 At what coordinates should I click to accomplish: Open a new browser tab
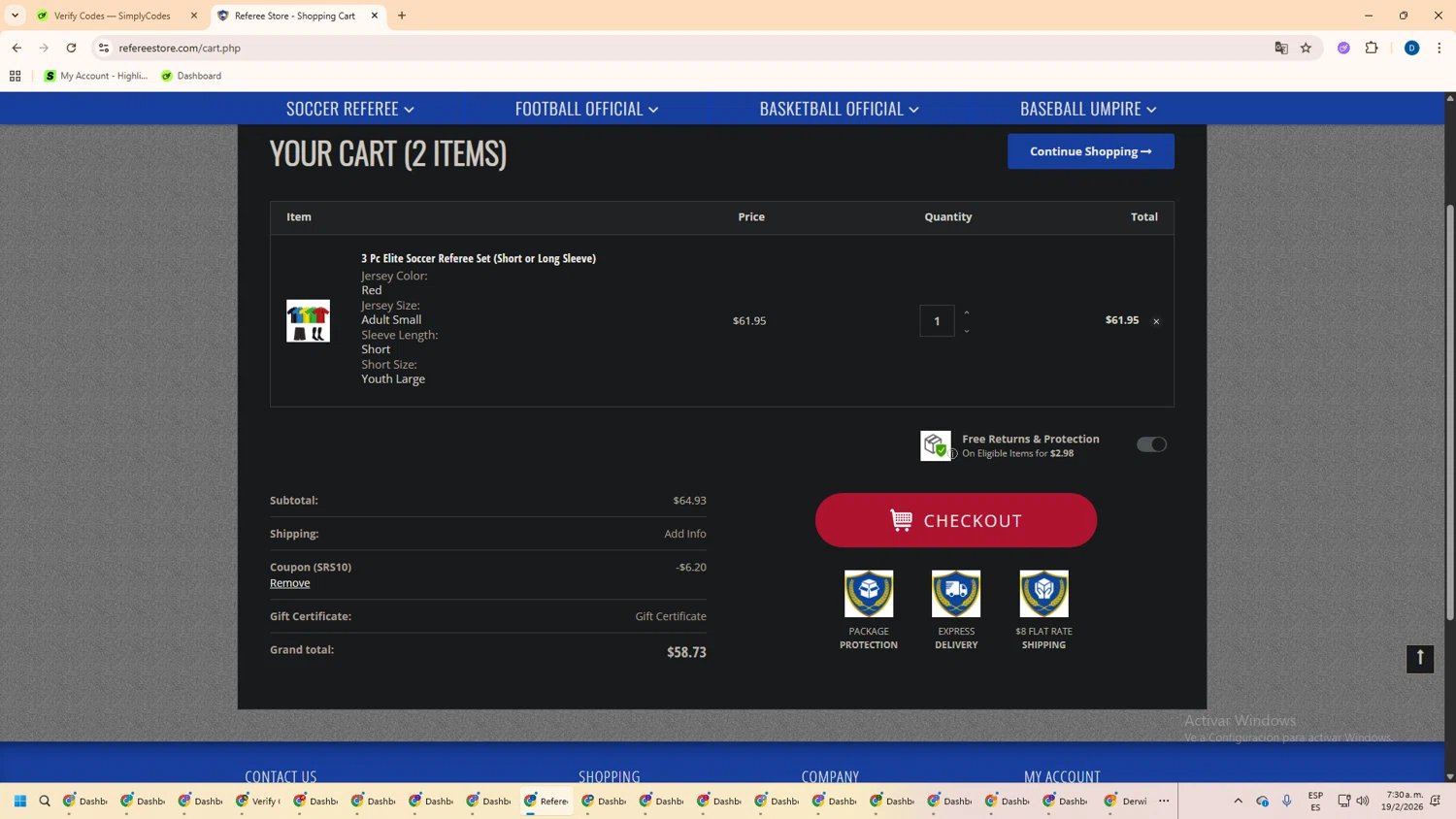click(x=402, y=16)
